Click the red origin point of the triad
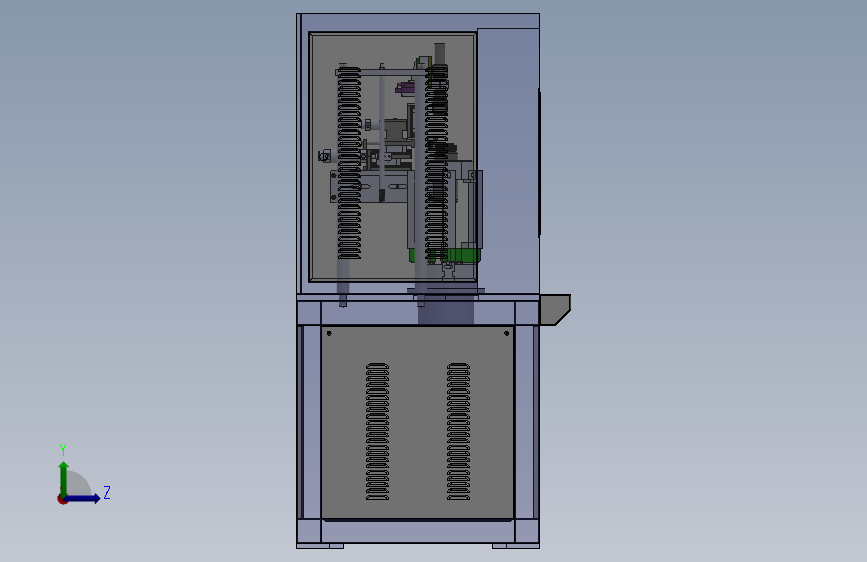Image resolution: width=867 pixels, height=562 pixels. pyautogui.click(x=62, y=499)
